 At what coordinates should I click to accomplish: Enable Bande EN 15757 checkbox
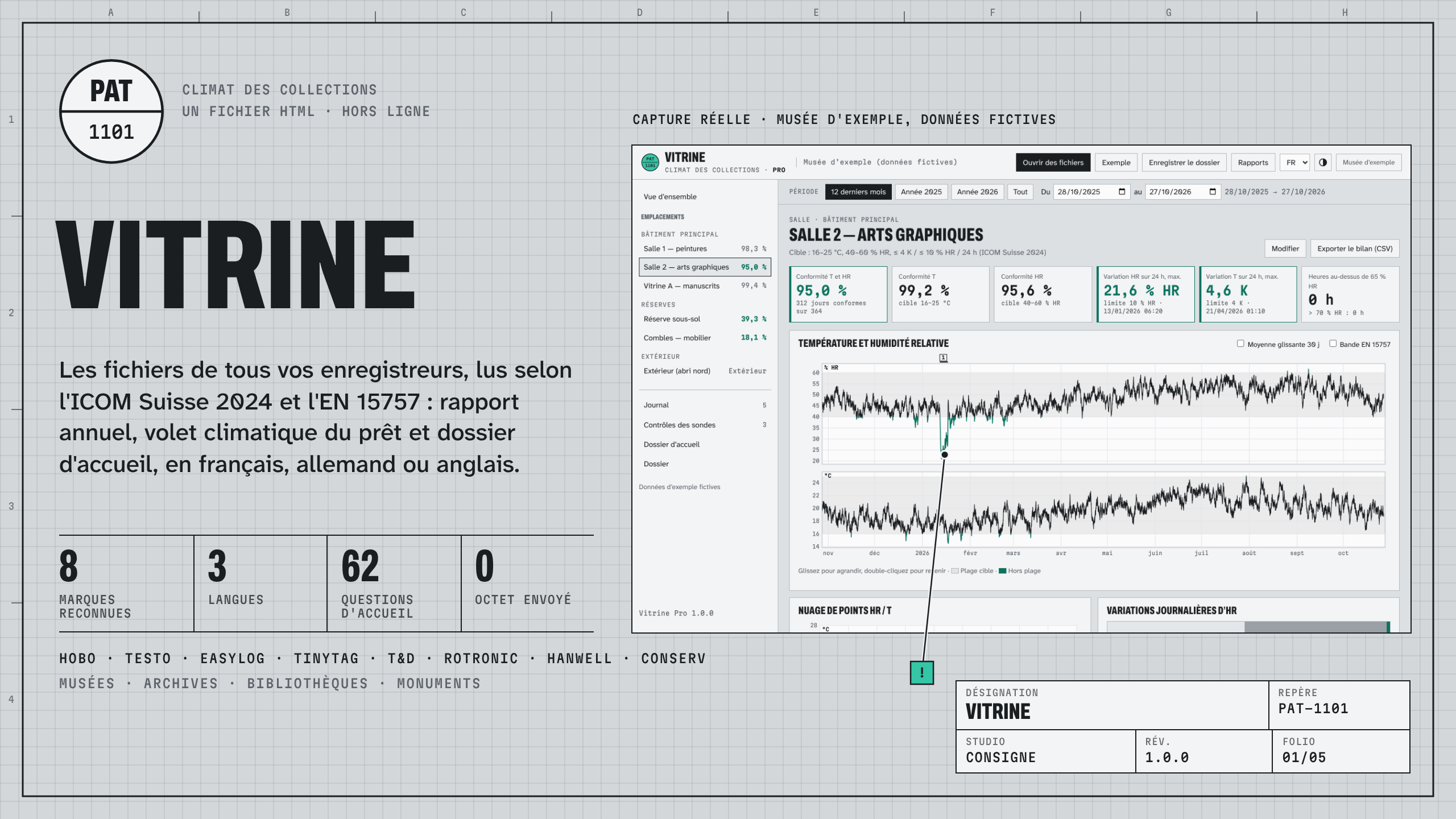(1333, 344)
